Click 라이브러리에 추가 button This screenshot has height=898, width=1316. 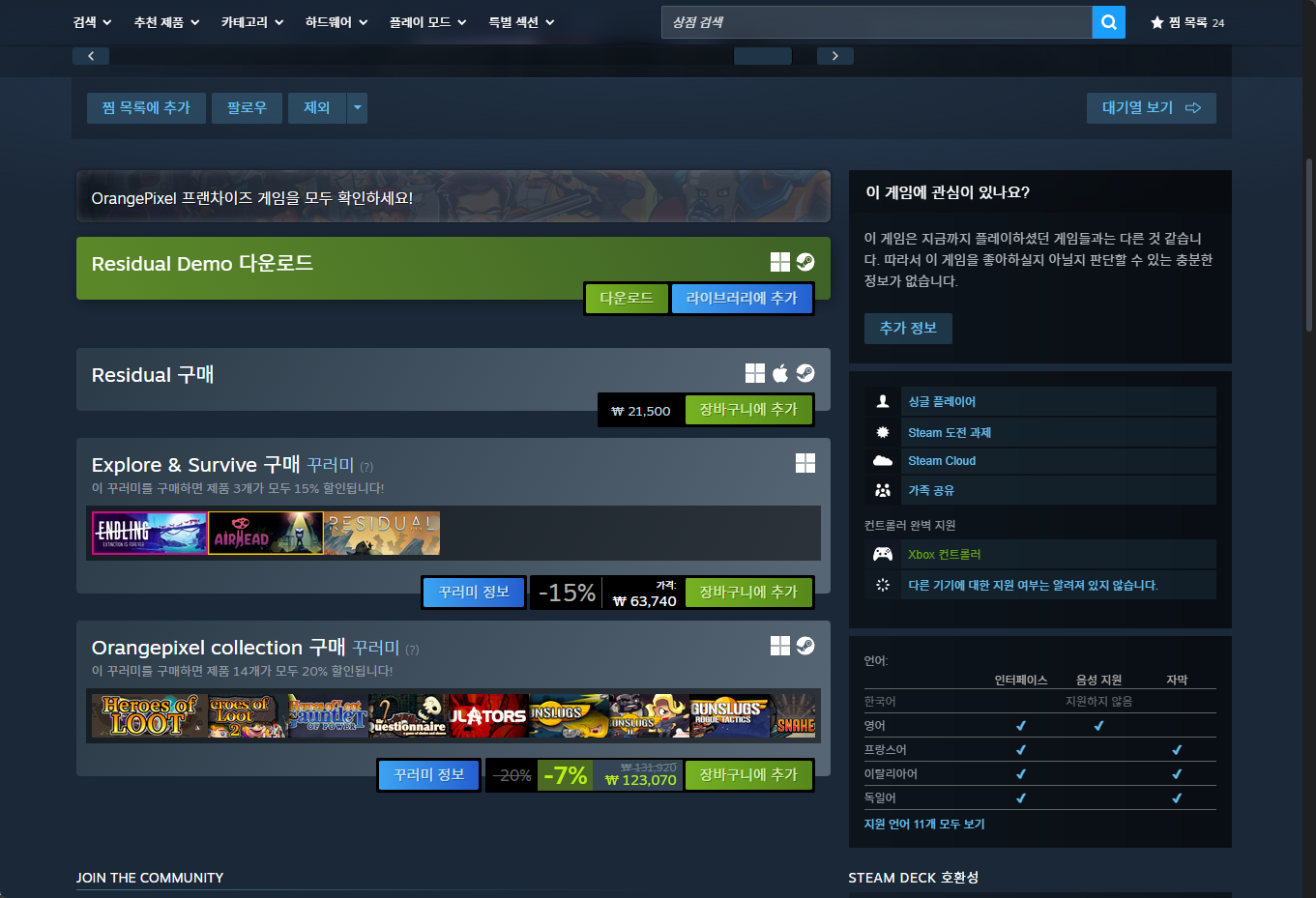[x=742, y=298]
